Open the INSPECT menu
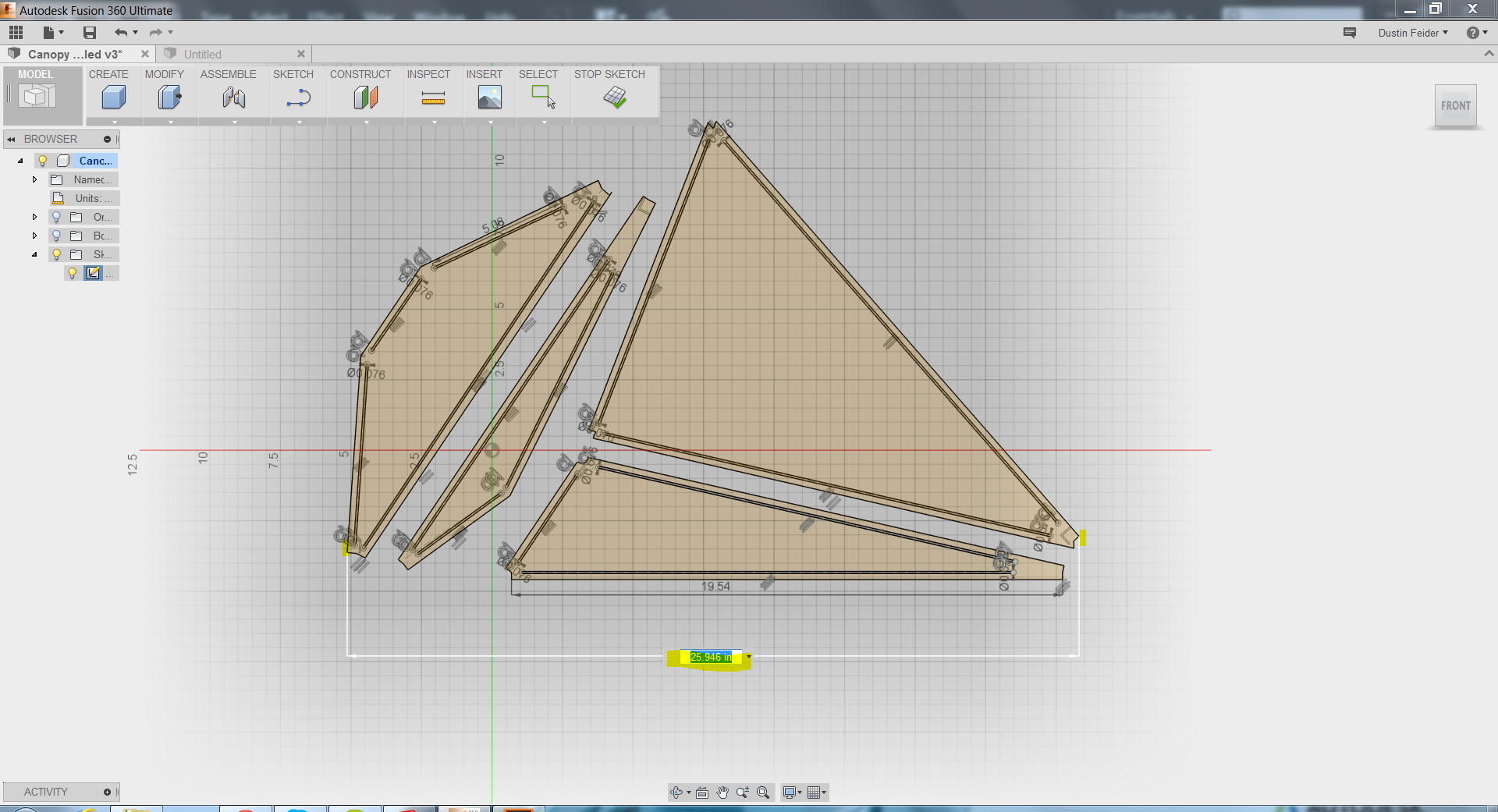 click(428, 74)
